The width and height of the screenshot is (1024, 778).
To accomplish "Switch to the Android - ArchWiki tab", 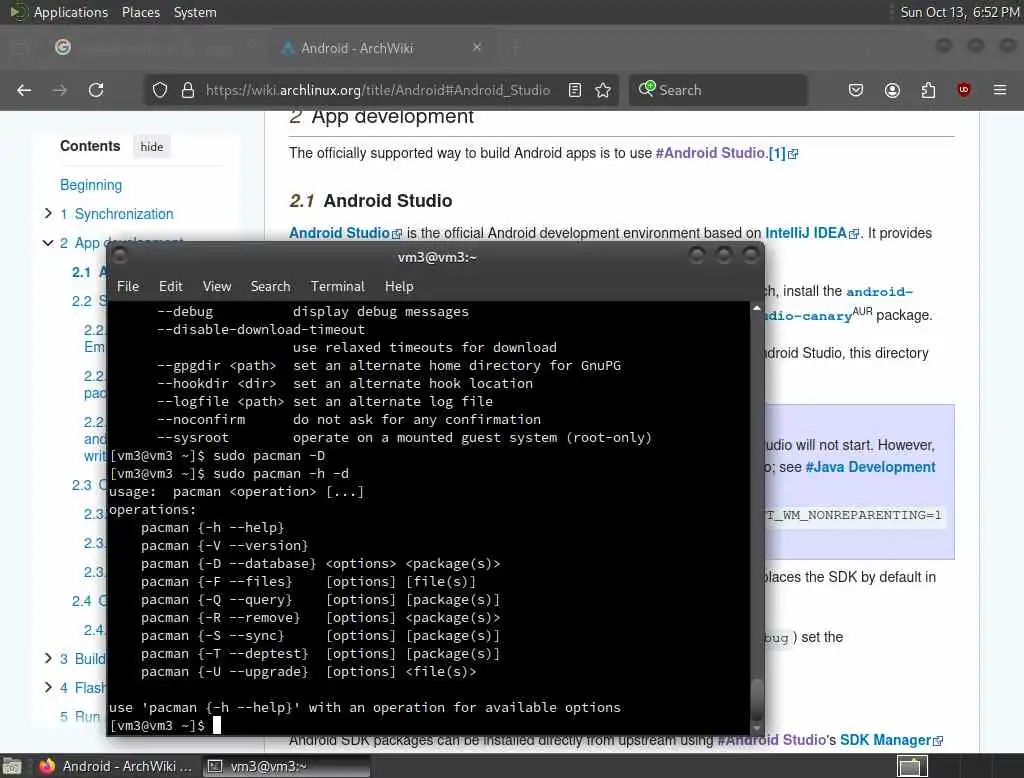I will coord(381,48).
